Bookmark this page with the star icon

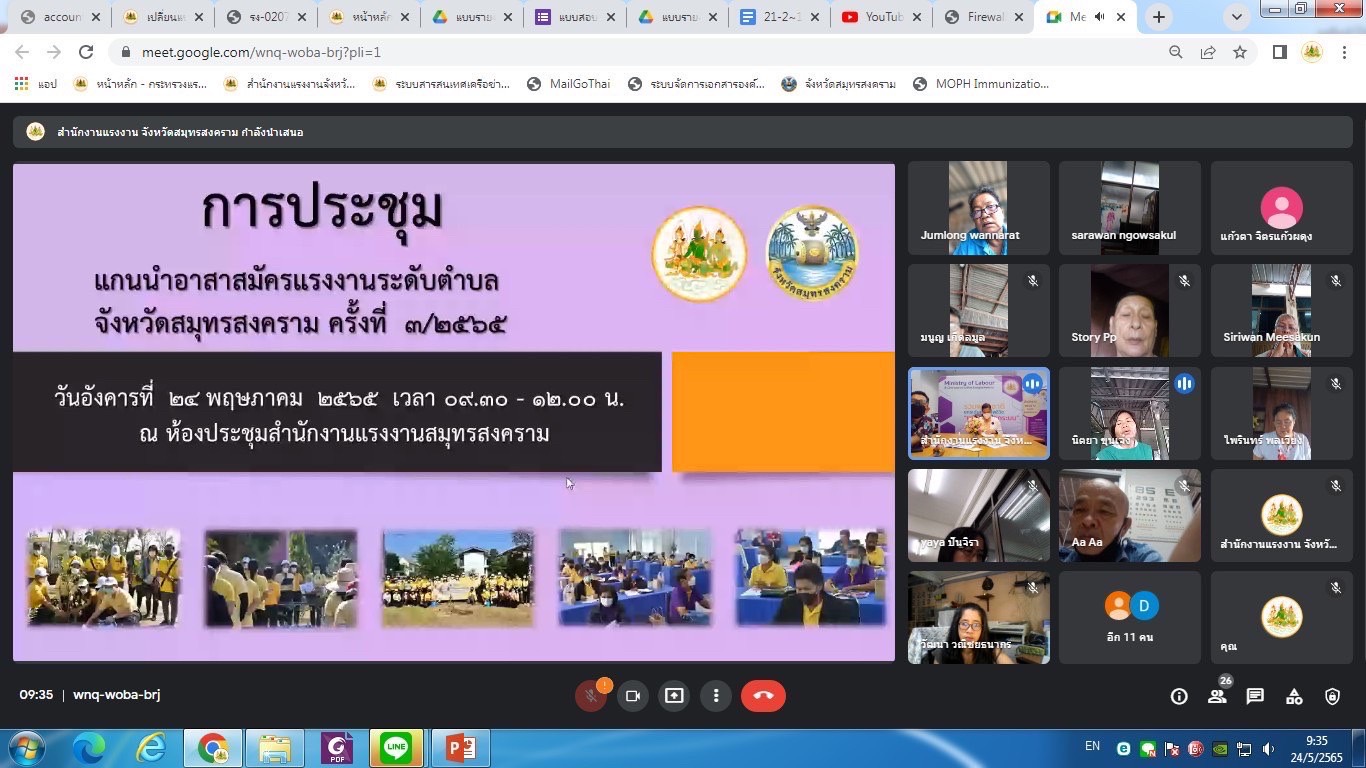coord(1240,52)
